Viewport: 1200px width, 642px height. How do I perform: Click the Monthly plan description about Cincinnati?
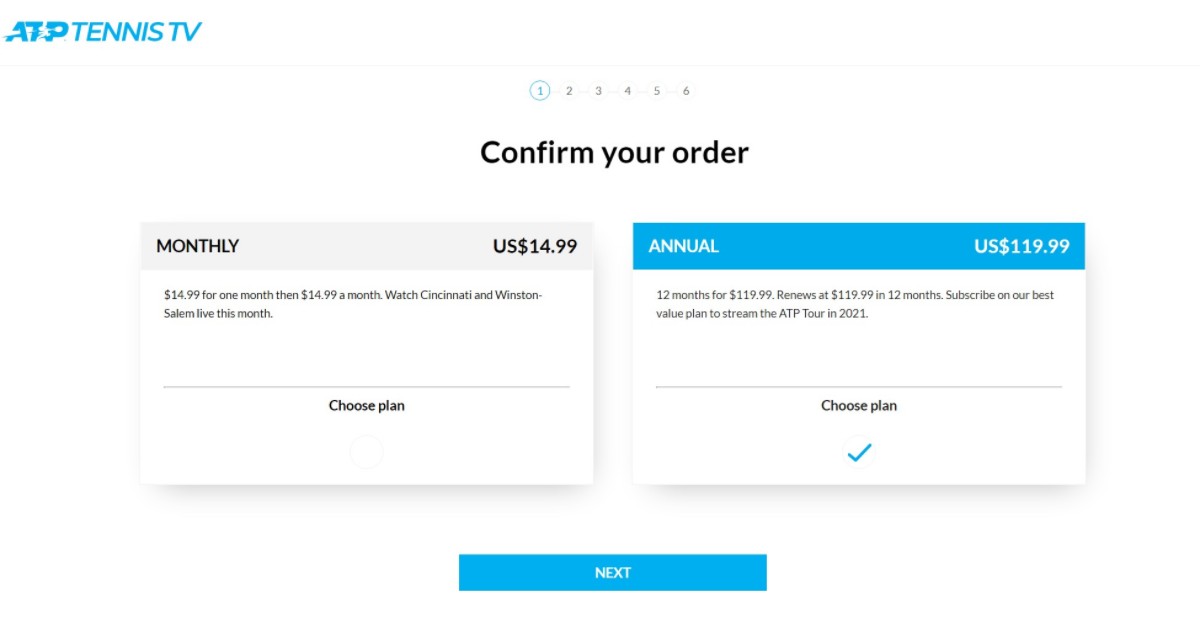353,304
